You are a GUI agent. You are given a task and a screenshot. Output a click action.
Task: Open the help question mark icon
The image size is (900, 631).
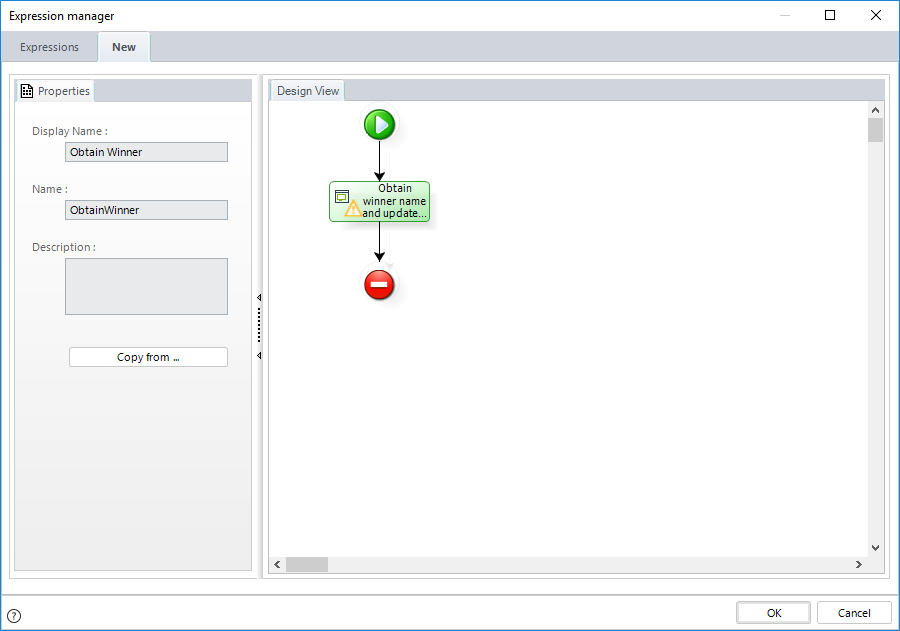click(x=14, y=616)
